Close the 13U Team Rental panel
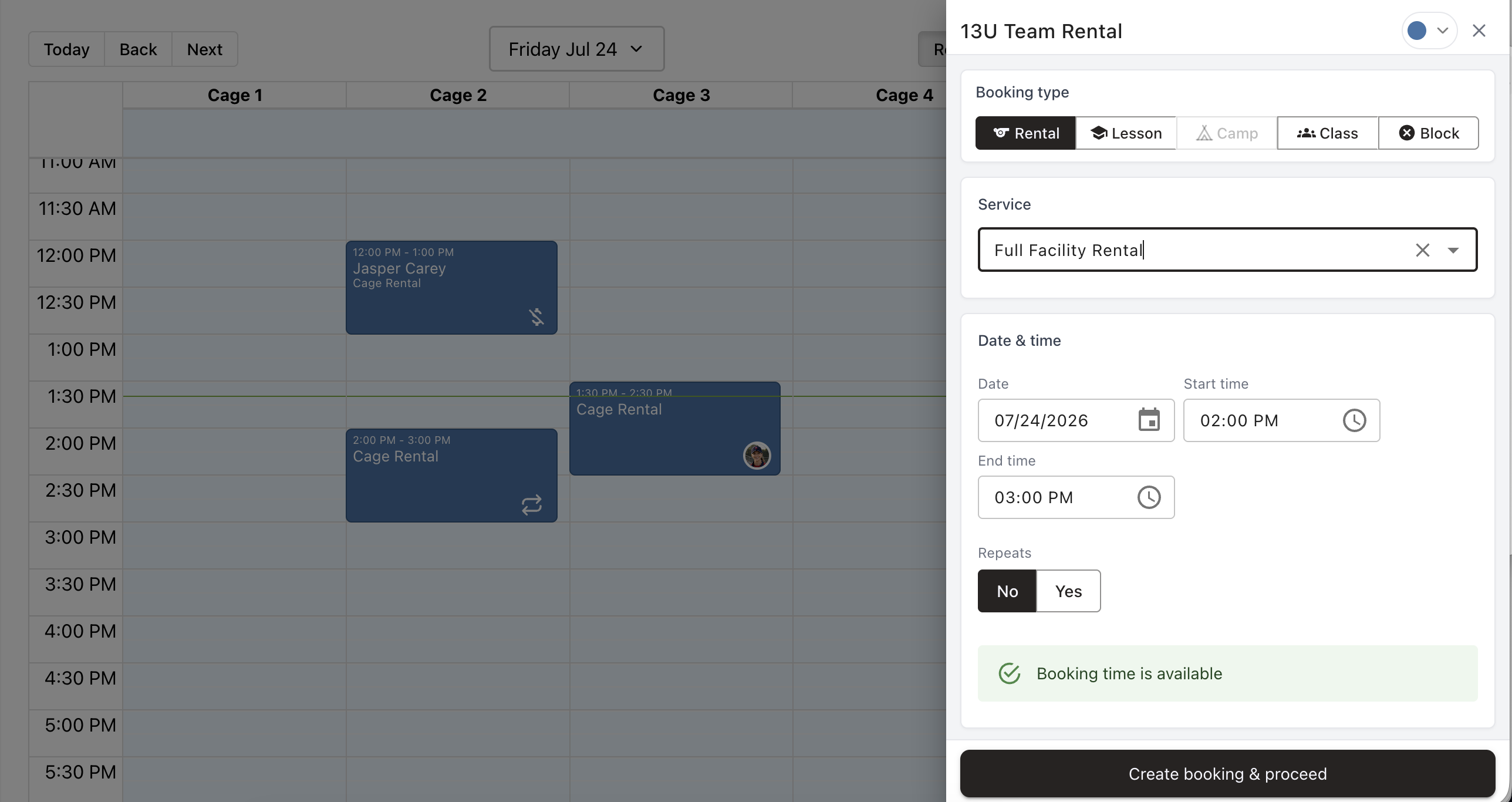The height and width of the screenshot is (802, 1512). click(1479, 31)
